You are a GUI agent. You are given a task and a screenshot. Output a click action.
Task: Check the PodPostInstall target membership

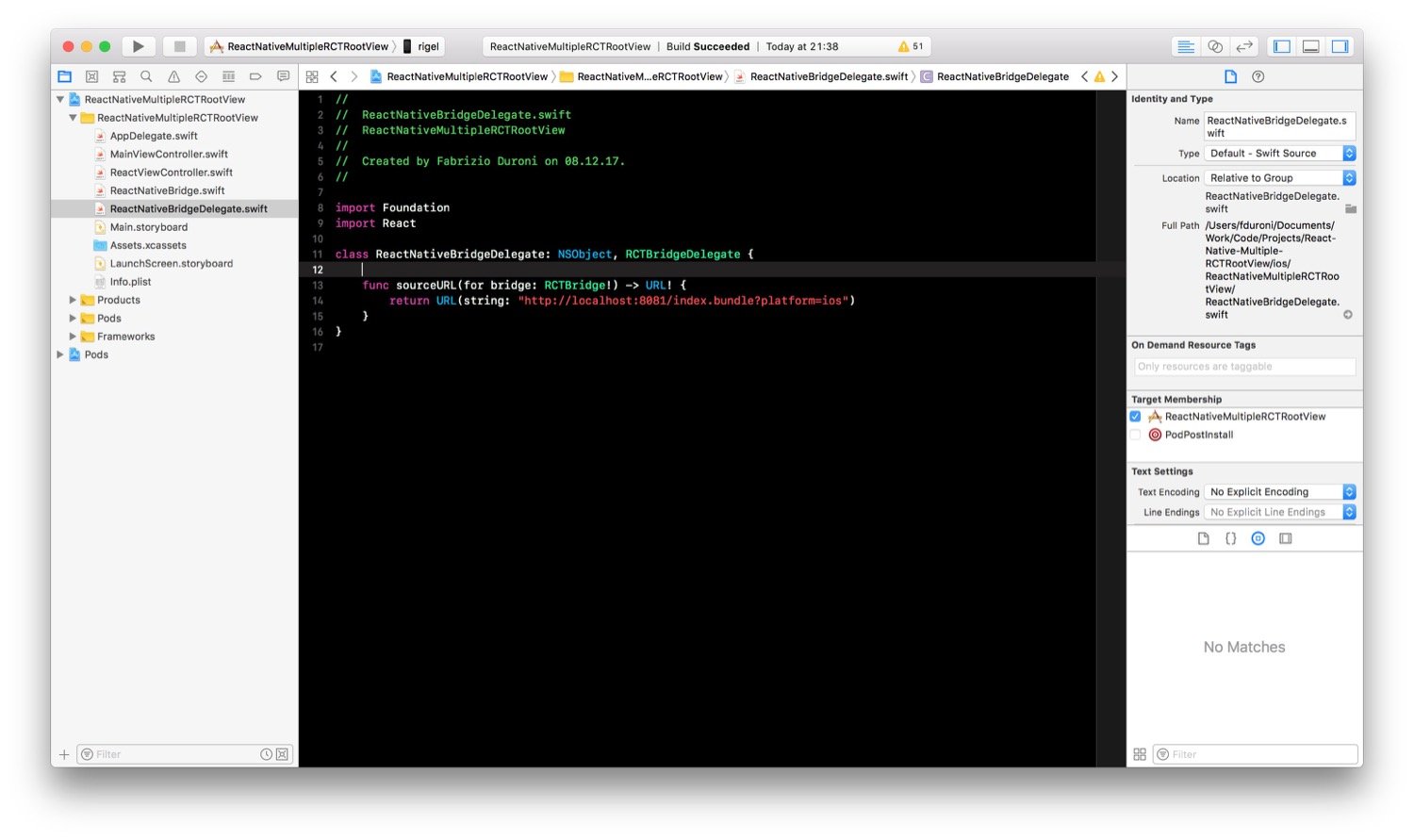tap(1135, 435)
